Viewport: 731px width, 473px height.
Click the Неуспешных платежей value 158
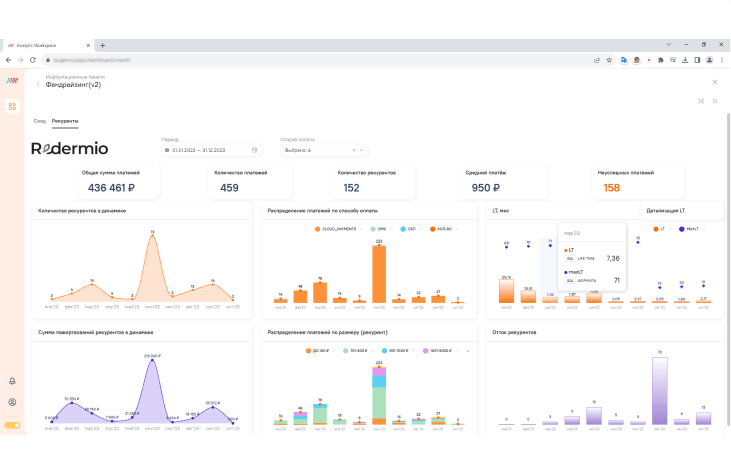(x=611, y=188)
